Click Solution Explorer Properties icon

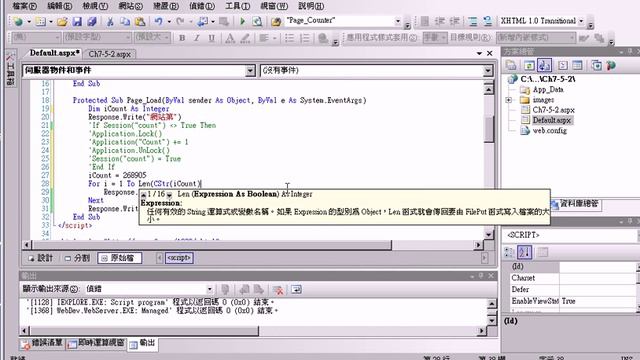click(511, 65)
